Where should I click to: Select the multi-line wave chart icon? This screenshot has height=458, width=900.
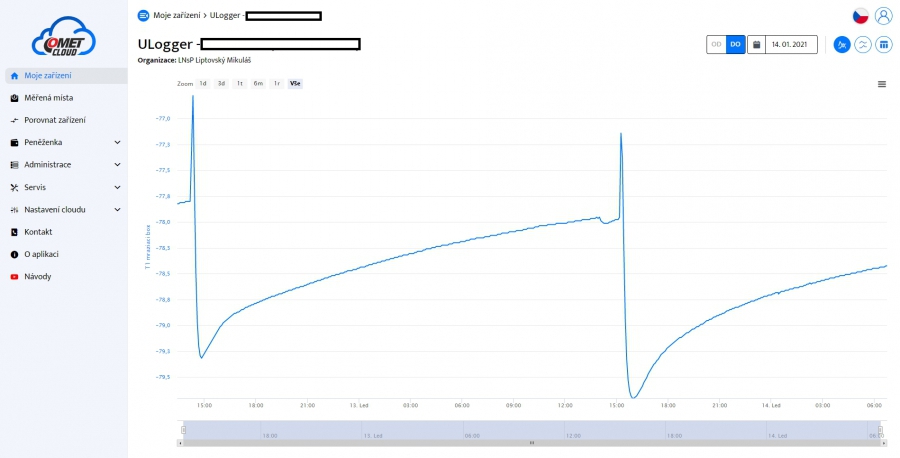863,45
